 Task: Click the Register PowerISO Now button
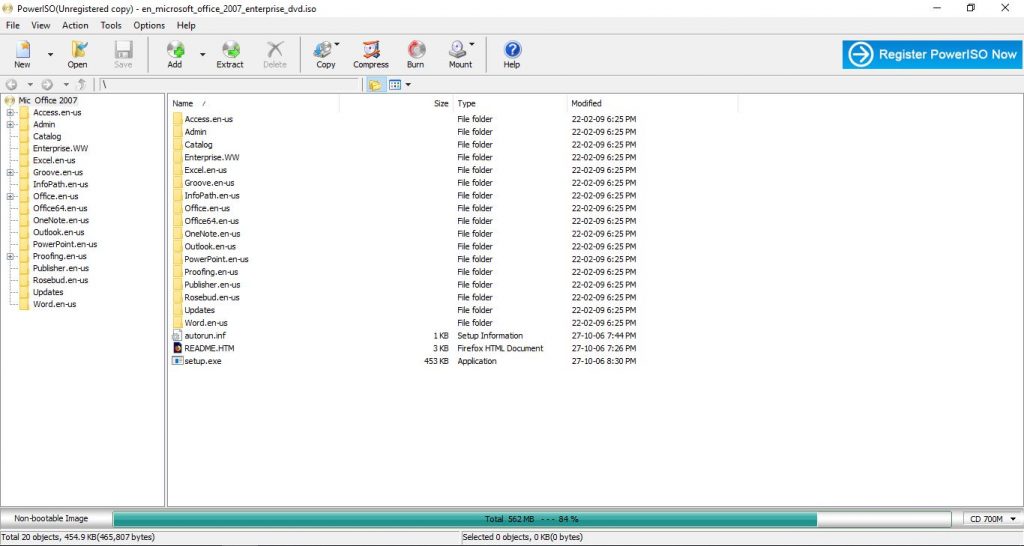pos(932,54)
